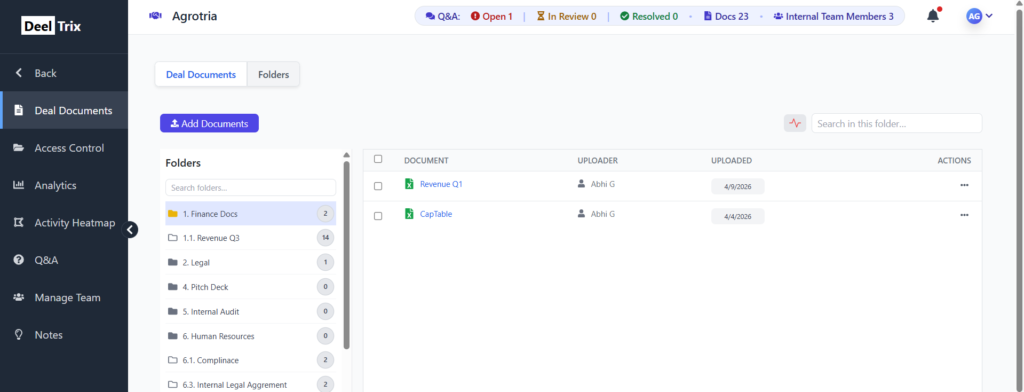Click the Agrotria deal title

pyautogui.click(x=195, y=16)
